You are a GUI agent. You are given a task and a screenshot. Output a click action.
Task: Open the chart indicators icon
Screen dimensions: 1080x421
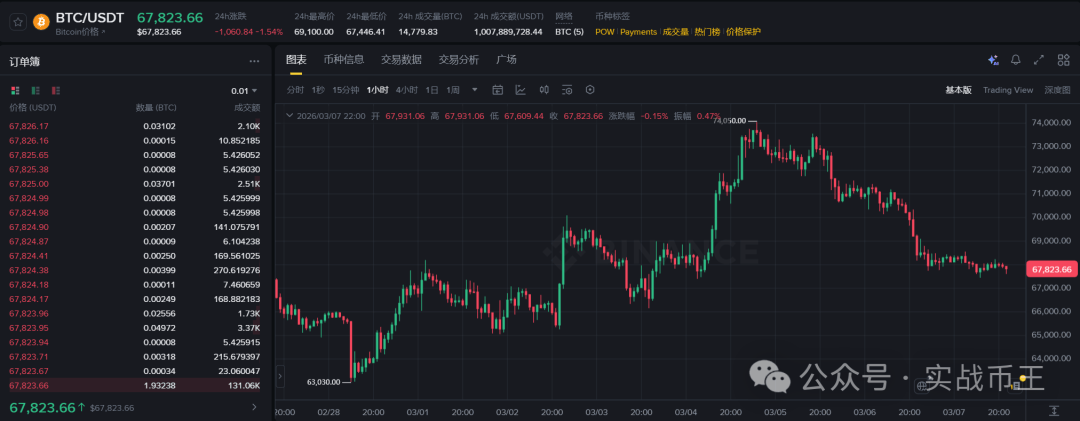(520, 90)
